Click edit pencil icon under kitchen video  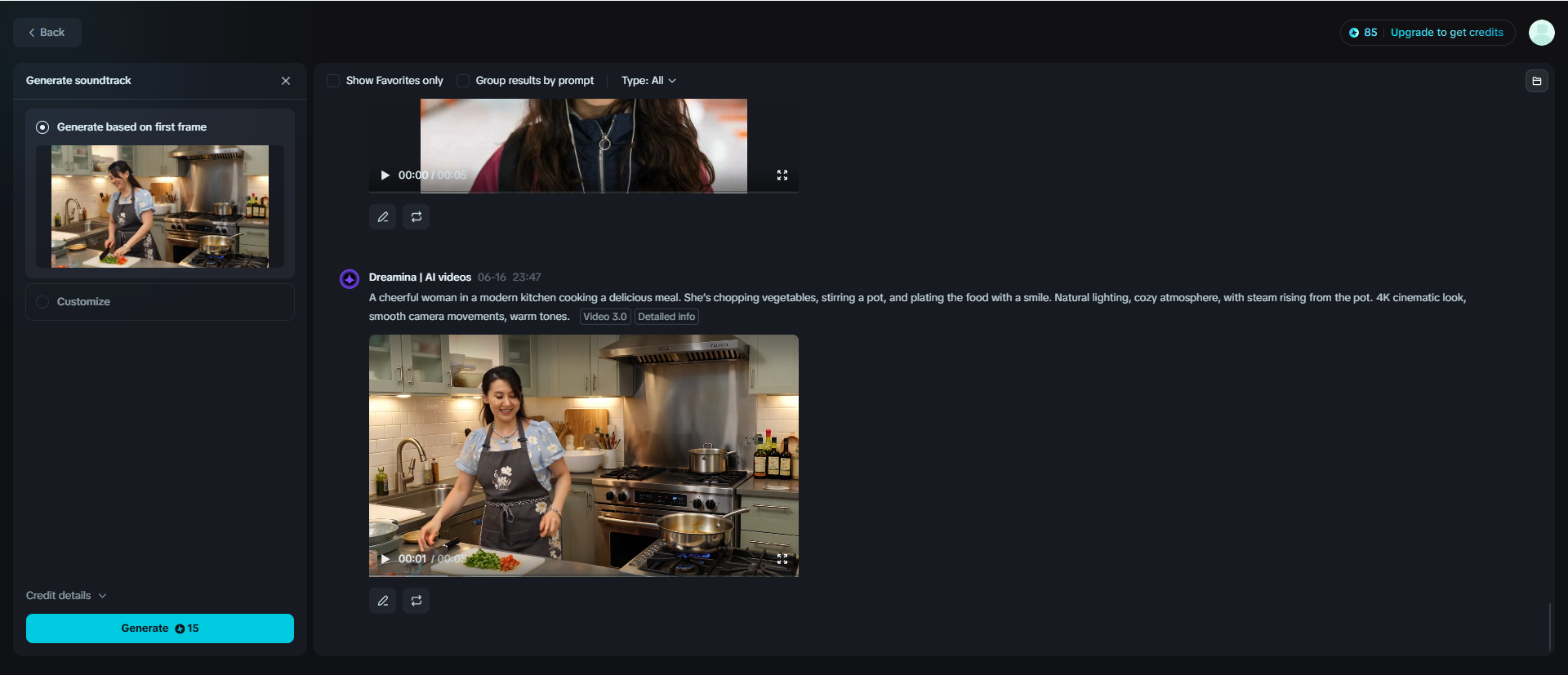click(x=383, y=601)
